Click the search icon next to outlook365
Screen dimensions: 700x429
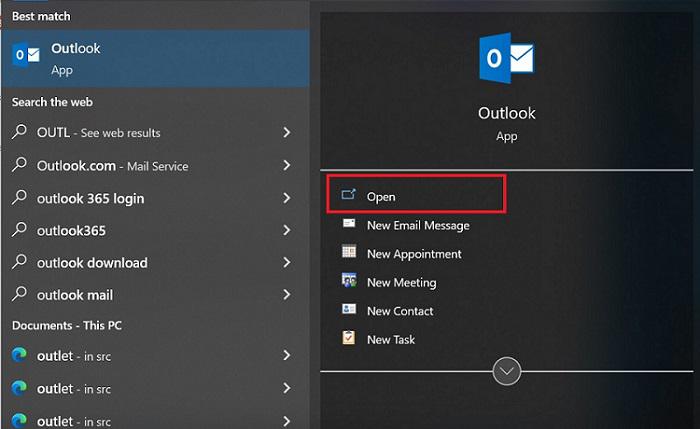19,229
